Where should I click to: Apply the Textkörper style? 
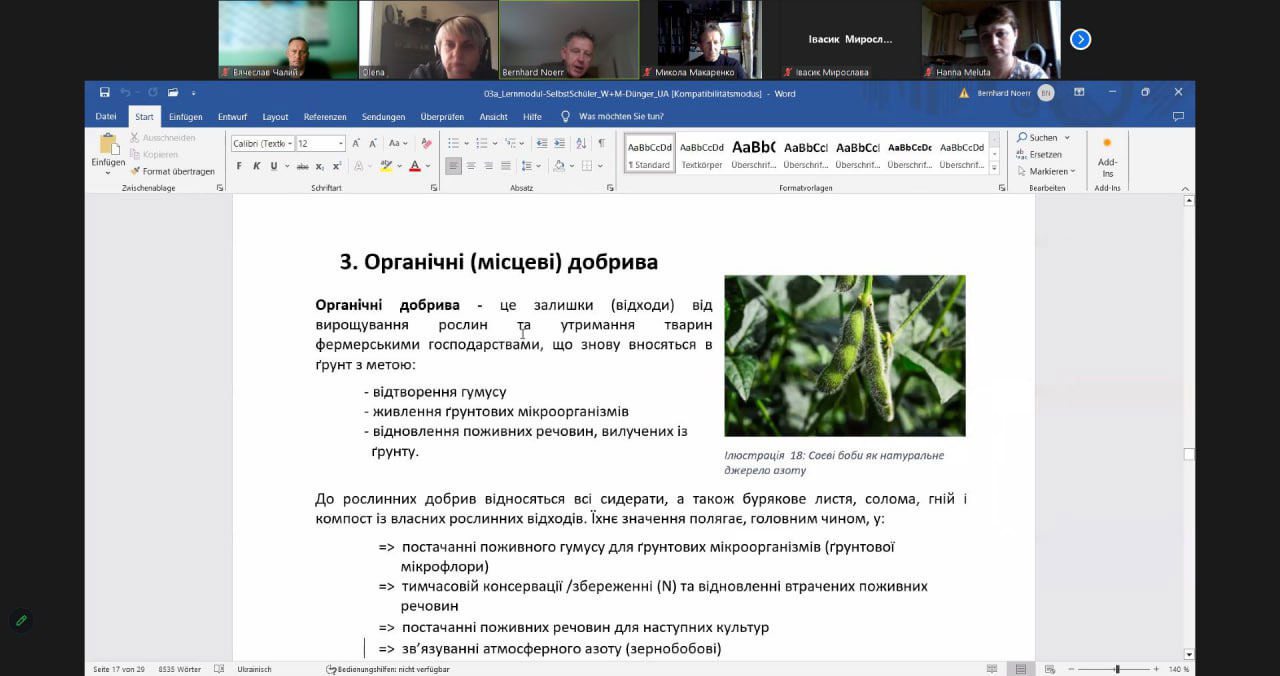tap(702, 153)
